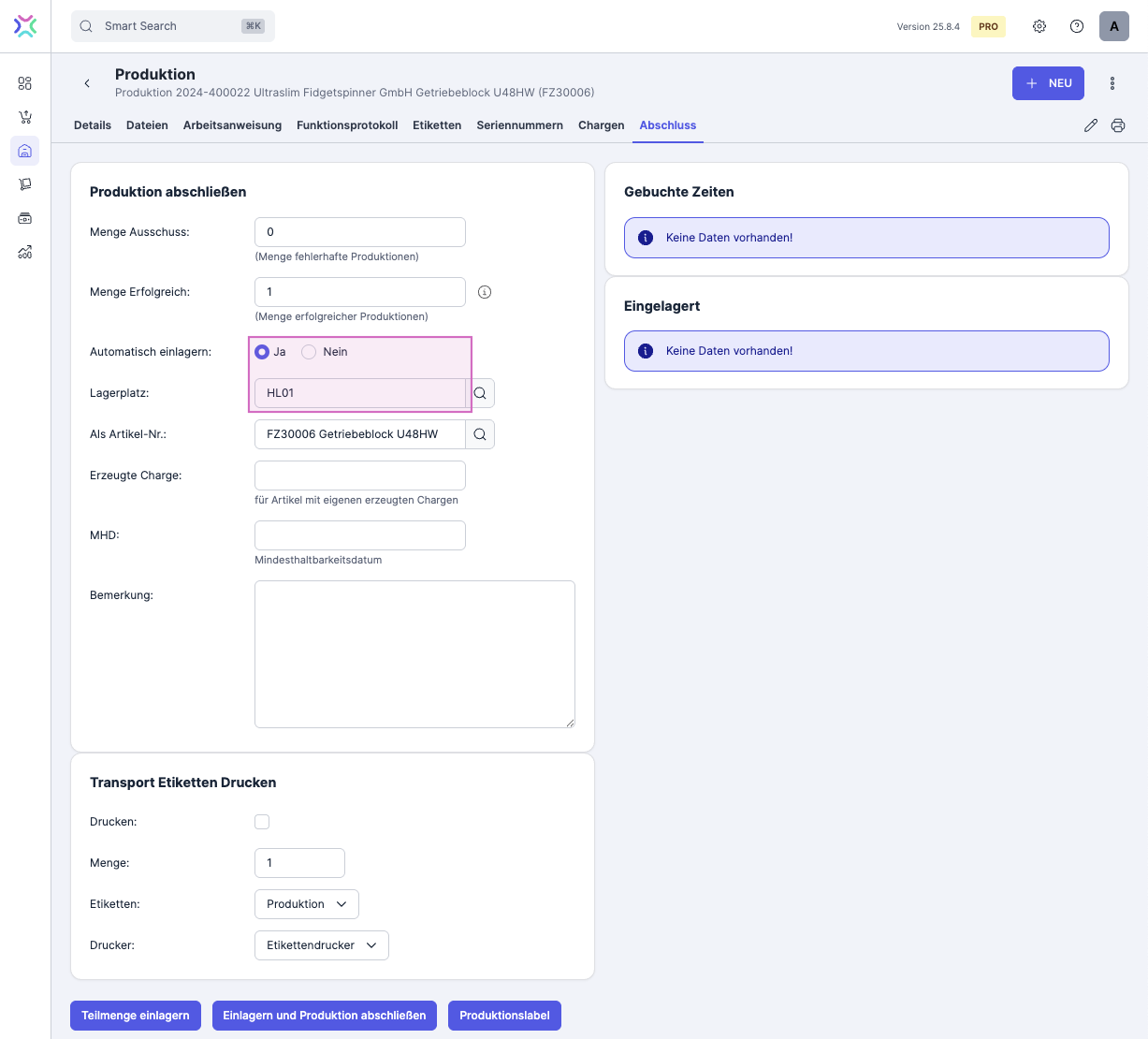Screen dimensions: 1148x1039
Task: Open the Arbeitsanweisung tab
Action: point(232,125)
